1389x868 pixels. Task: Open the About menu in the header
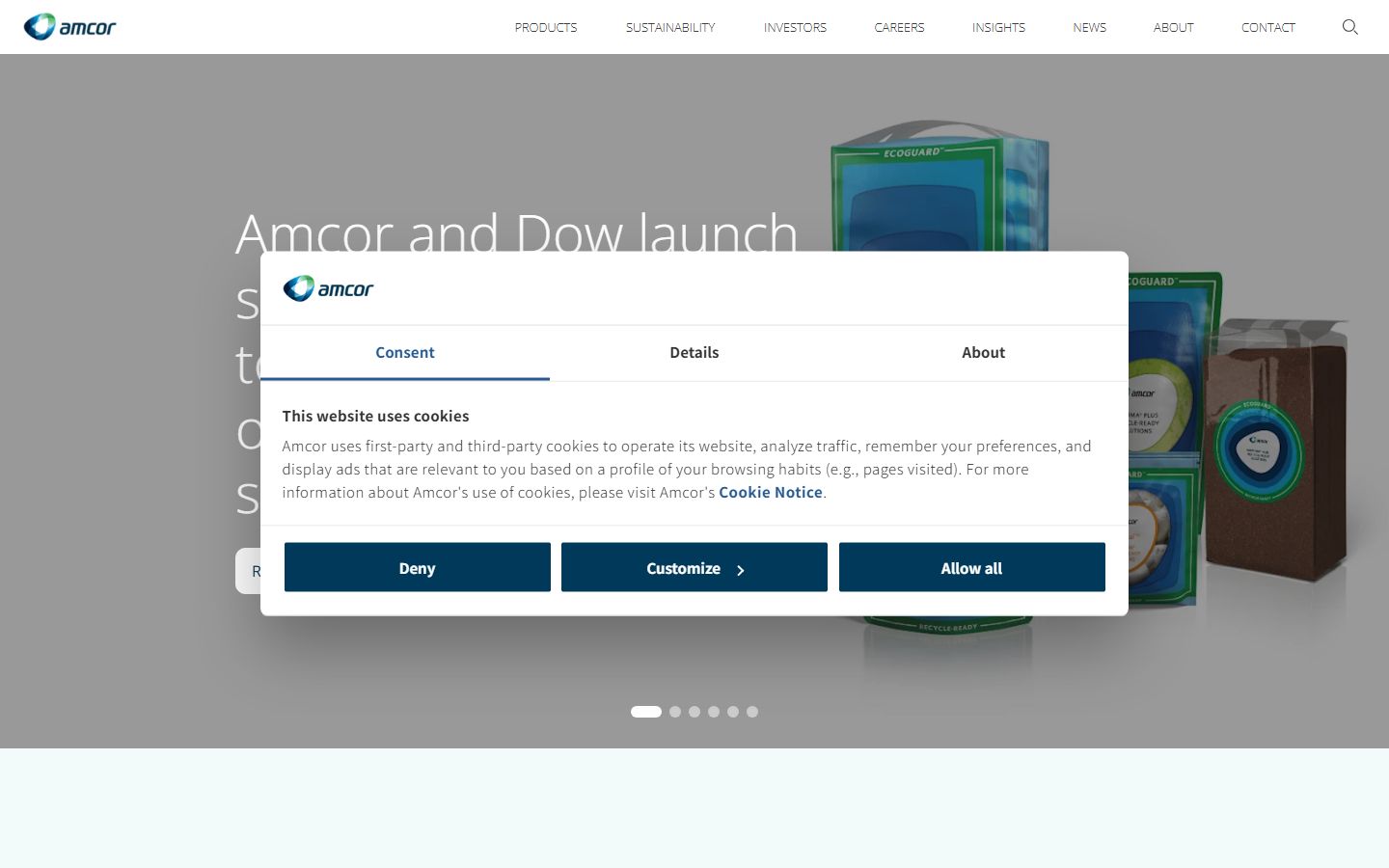click(1173, 27)
